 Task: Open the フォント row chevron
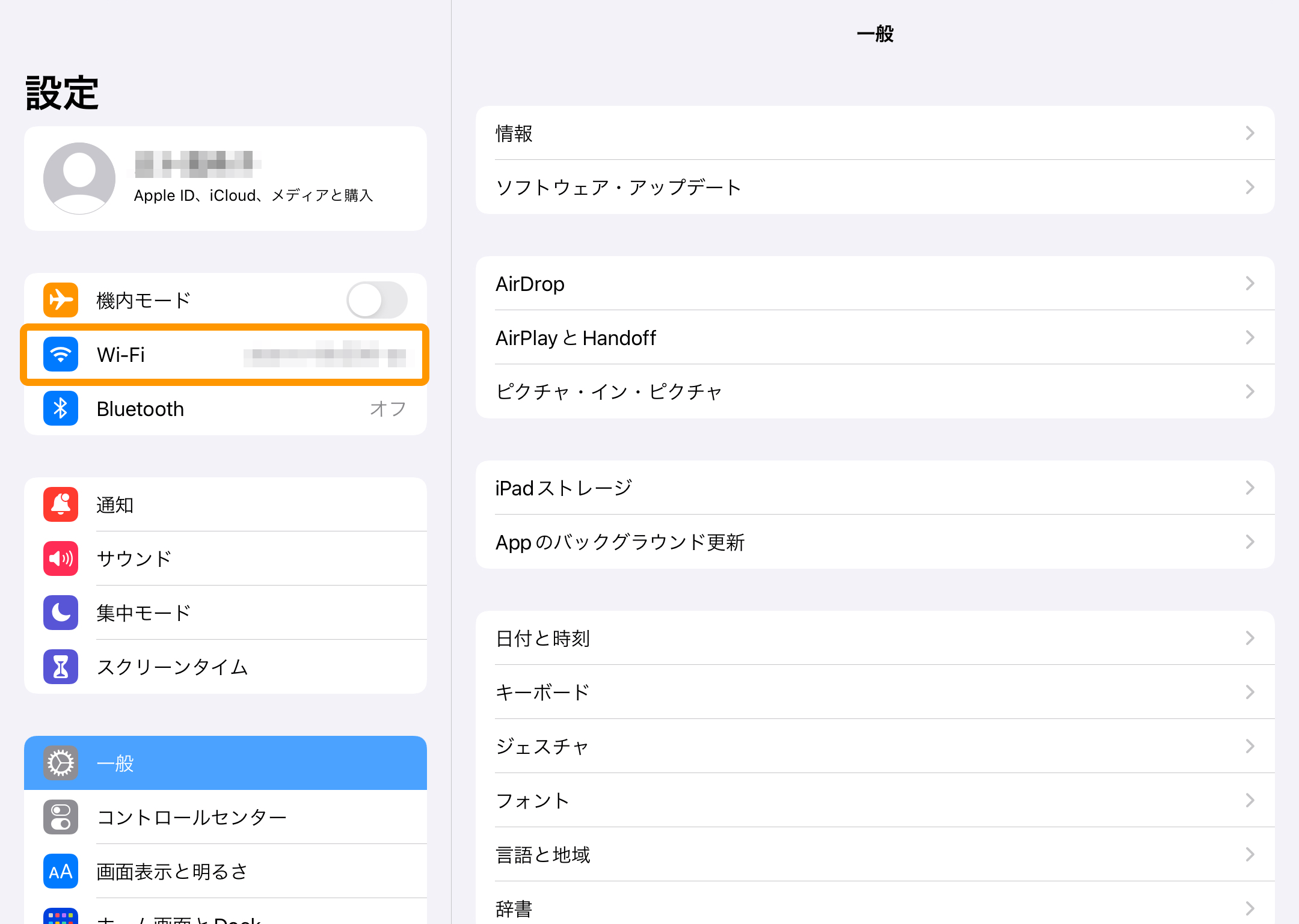[x=1250, y=800]
